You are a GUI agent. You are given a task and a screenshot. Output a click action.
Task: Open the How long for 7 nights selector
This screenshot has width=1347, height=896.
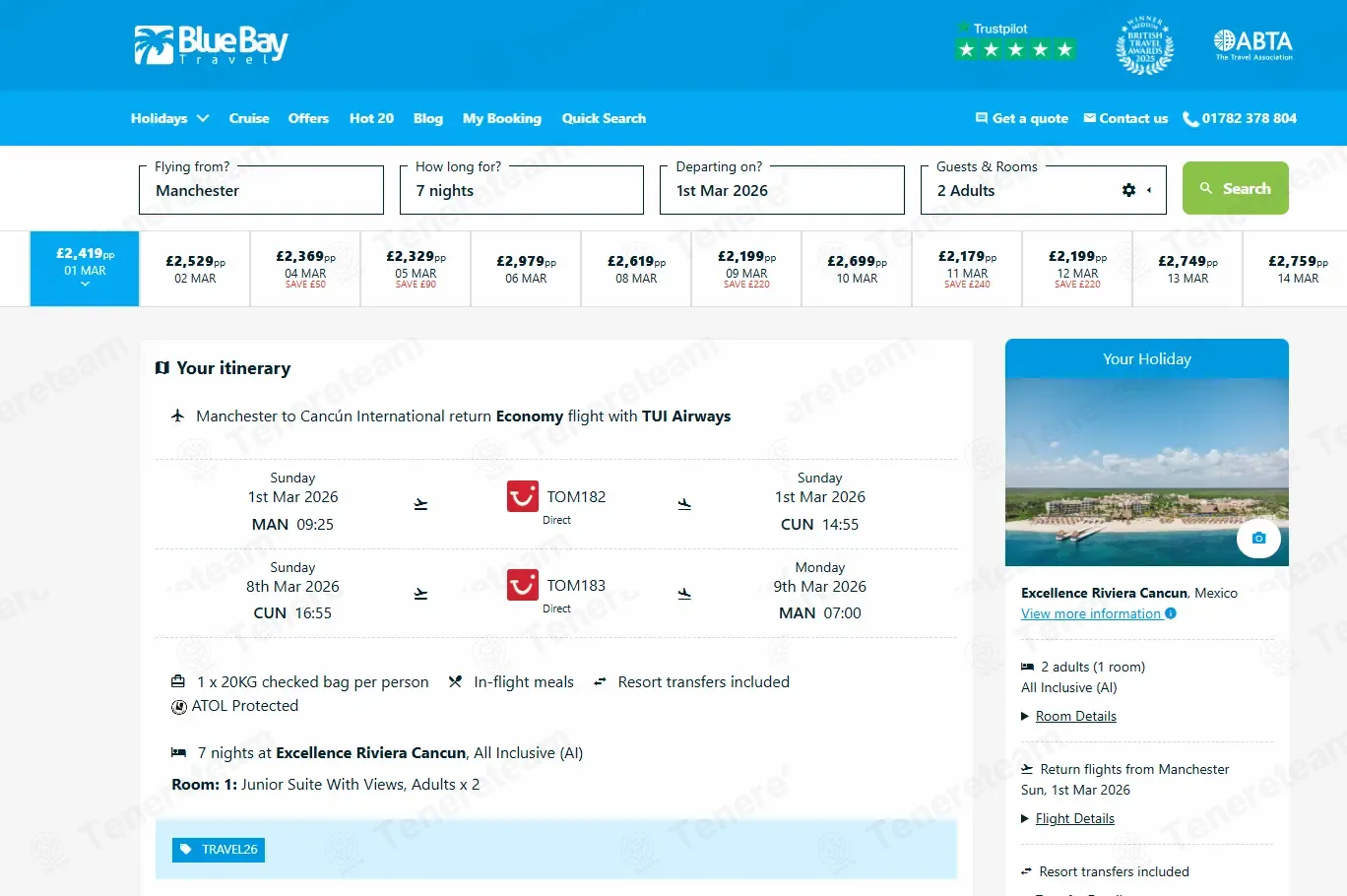click(522, 190)
